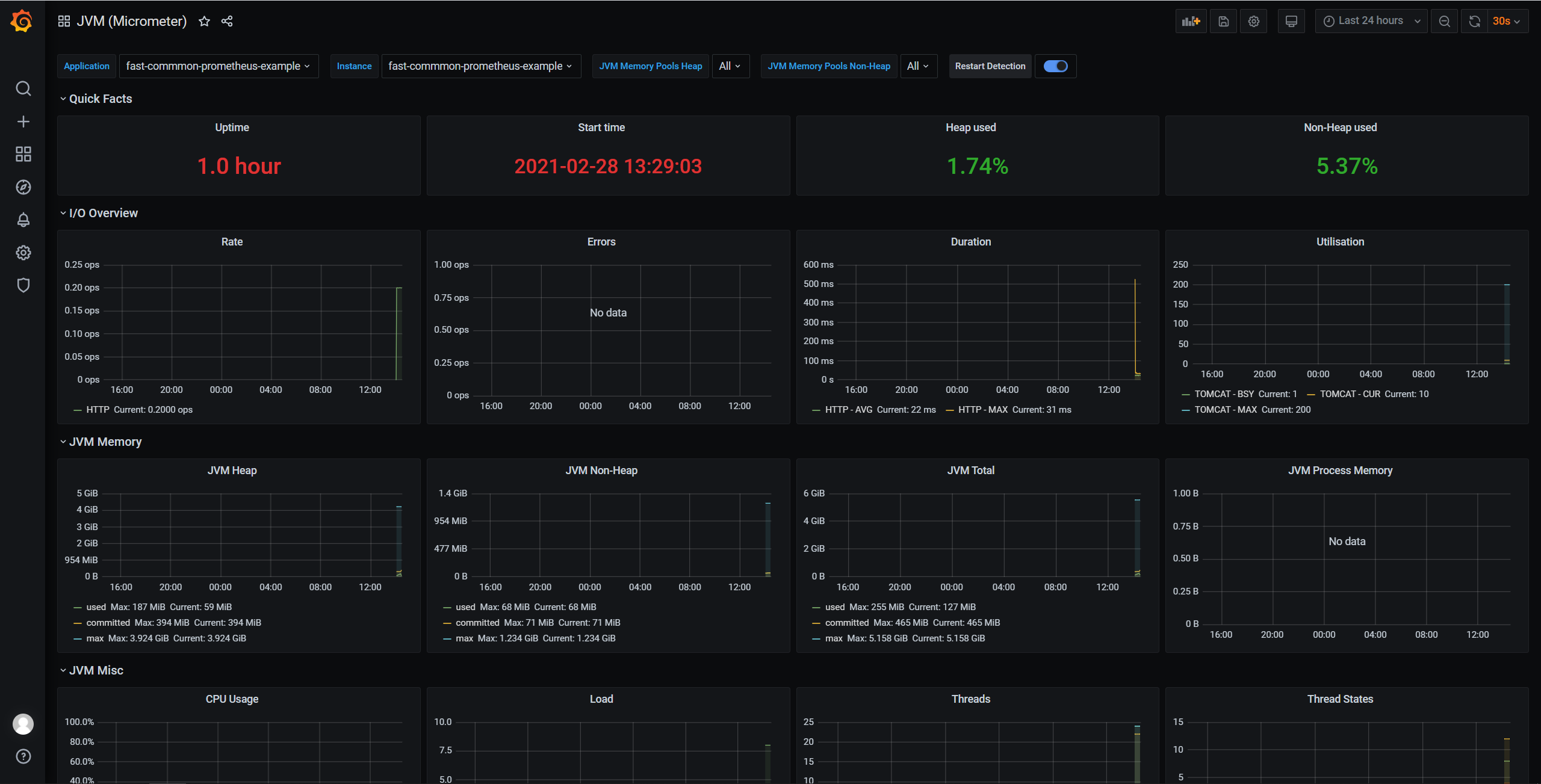Screen dimensions: 1541x784
Task: Toggle TOMCAT - BSY series in Utilisation legend
Action: [1224, 394]
